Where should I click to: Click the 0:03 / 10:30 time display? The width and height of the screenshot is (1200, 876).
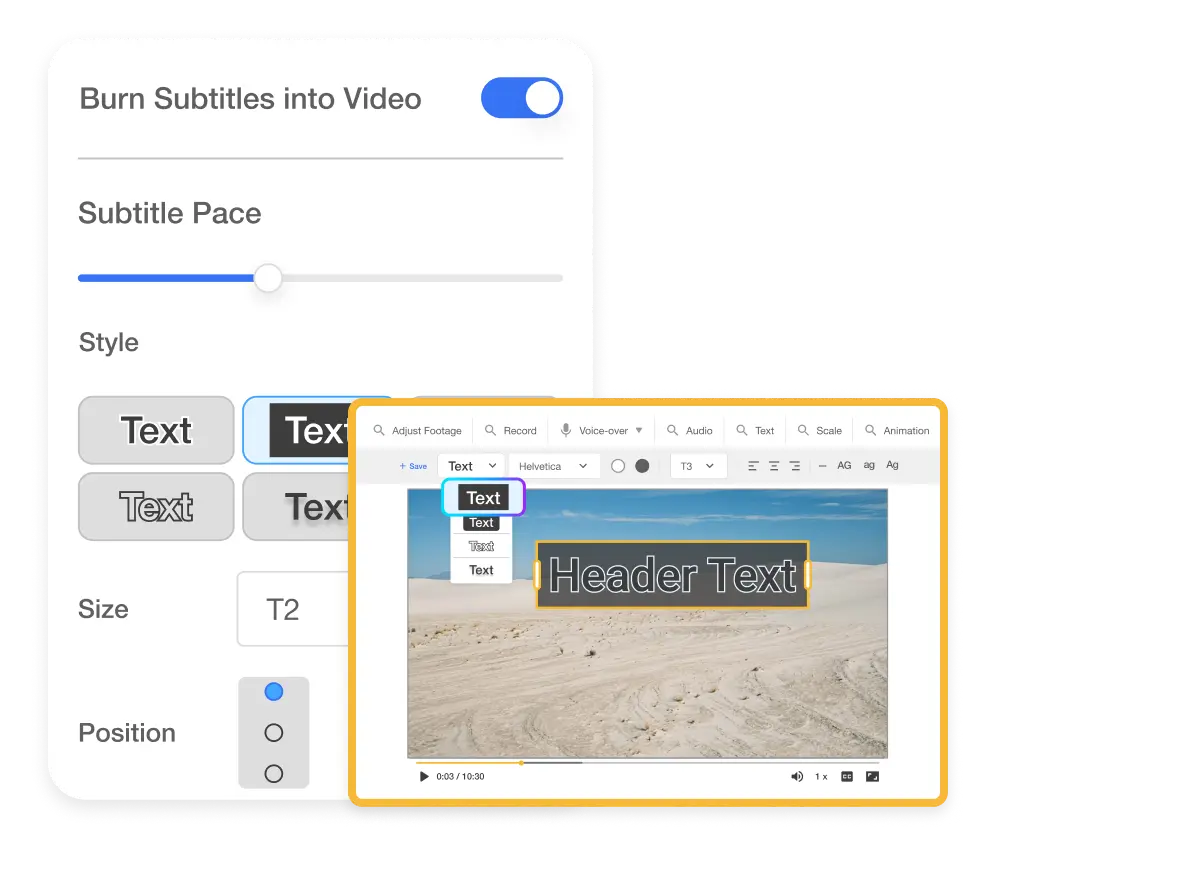[460, 776]
